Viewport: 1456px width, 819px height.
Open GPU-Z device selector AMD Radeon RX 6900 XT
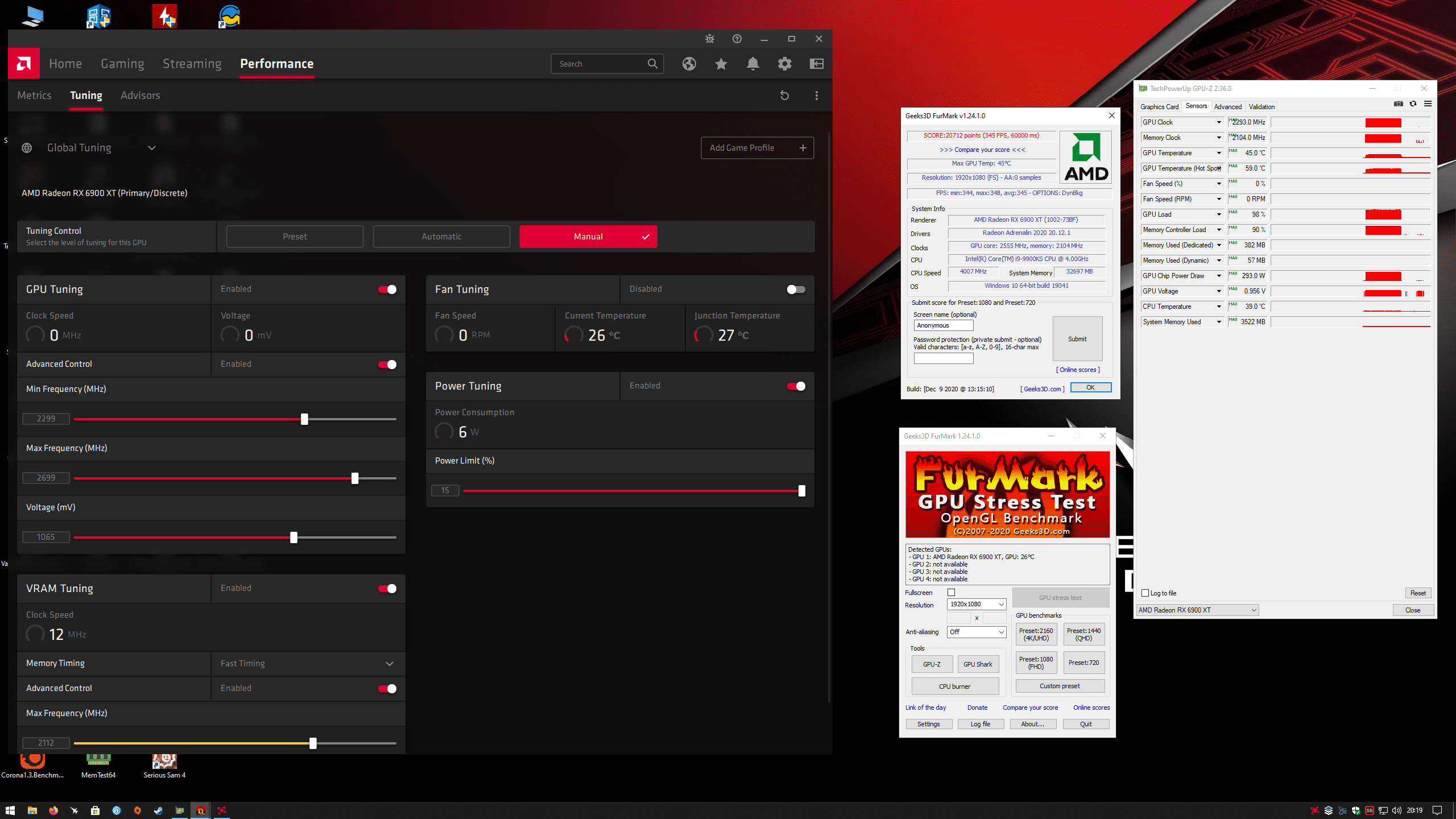tap(1197, 610)
